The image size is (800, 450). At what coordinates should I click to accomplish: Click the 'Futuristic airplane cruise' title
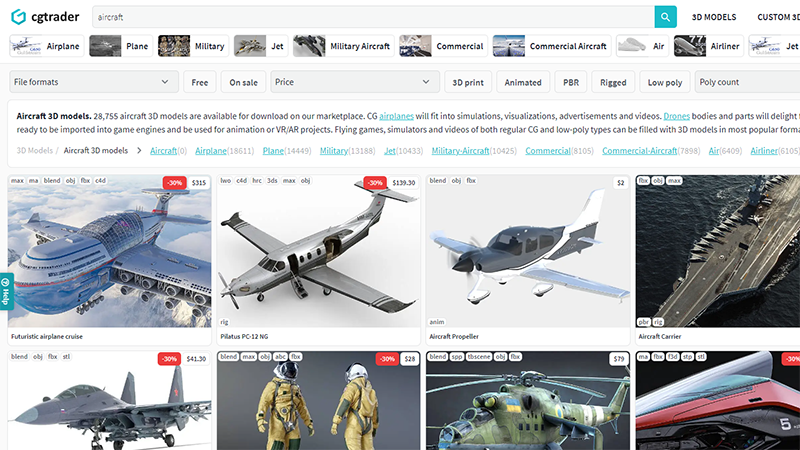click(47, 336)
